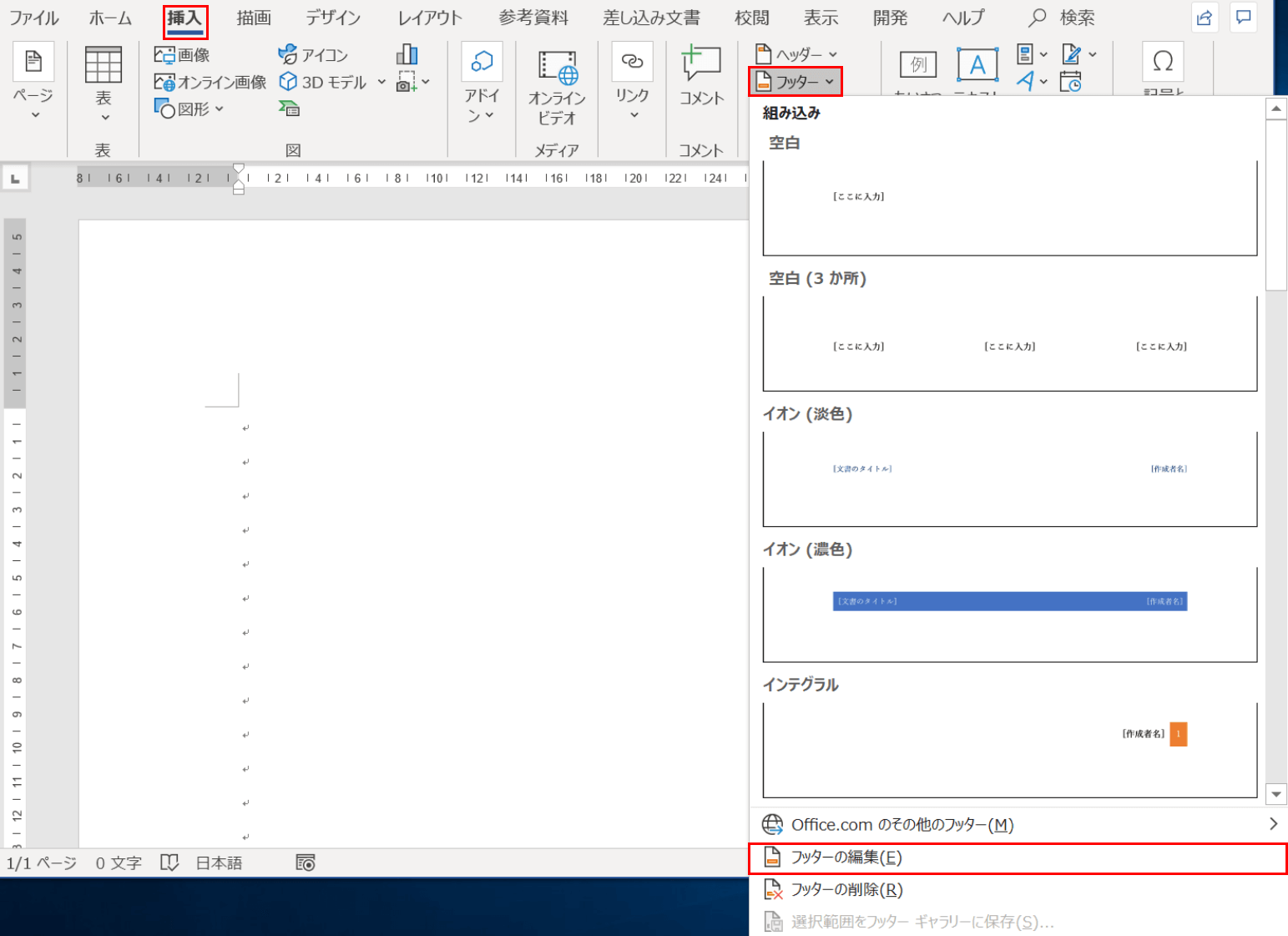Choose the イオン (淡色) footer thumbnail

click(x=1010, y=478)
